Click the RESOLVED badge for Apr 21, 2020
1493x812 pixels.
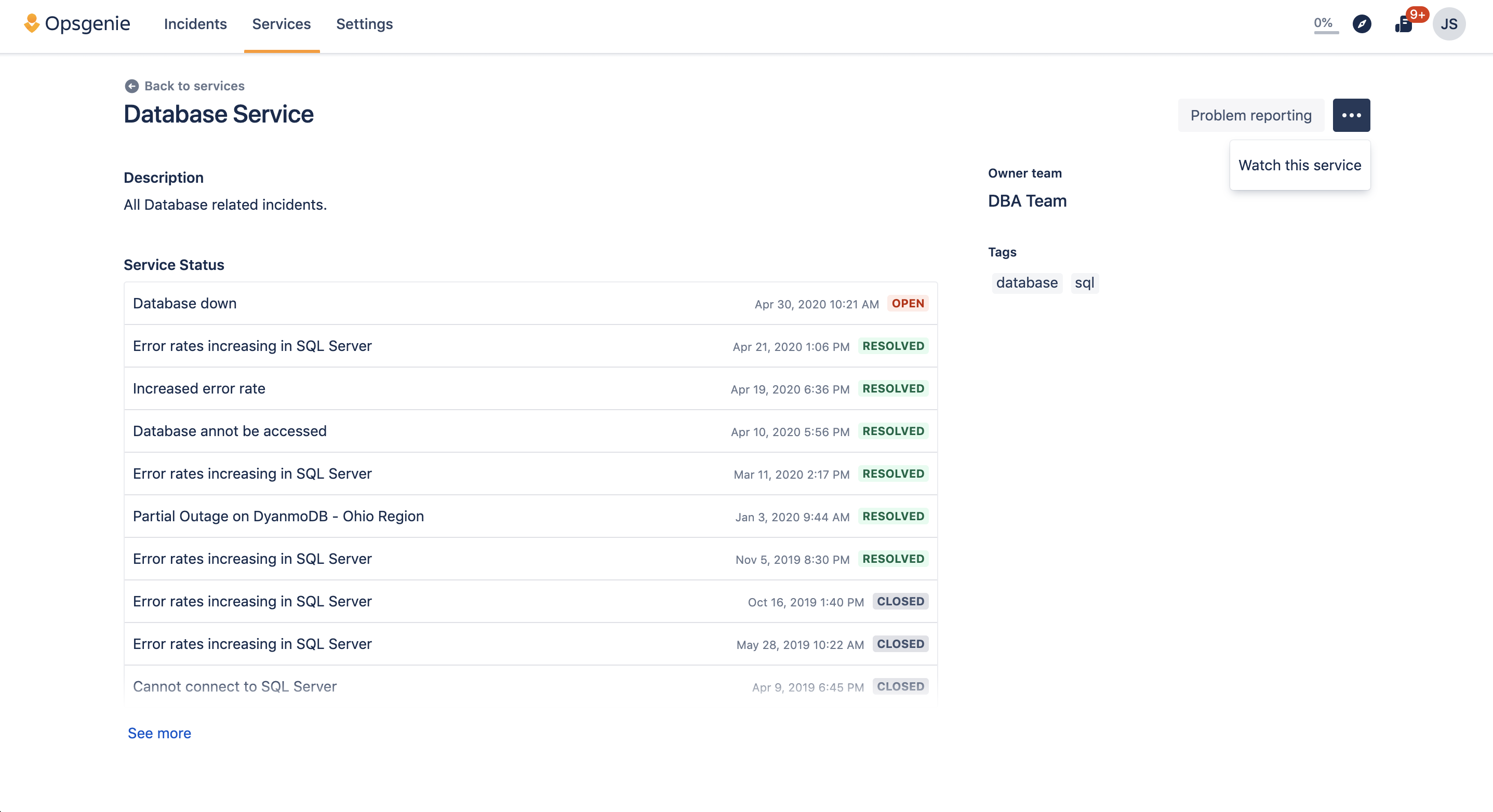point(893,346)
